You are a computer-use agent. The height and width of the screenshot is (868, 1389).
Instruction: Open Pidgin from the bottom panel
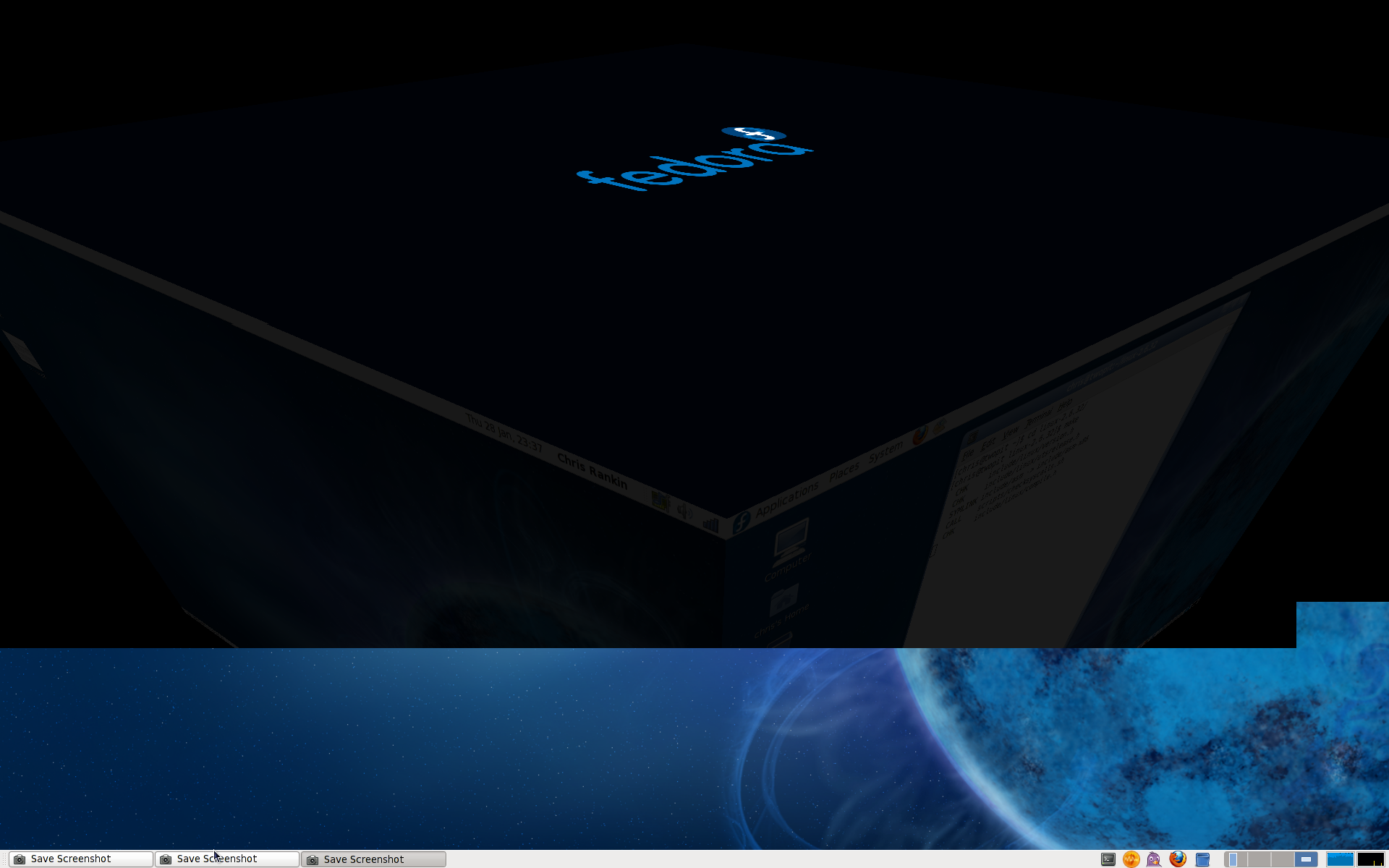coord(1154,859)
